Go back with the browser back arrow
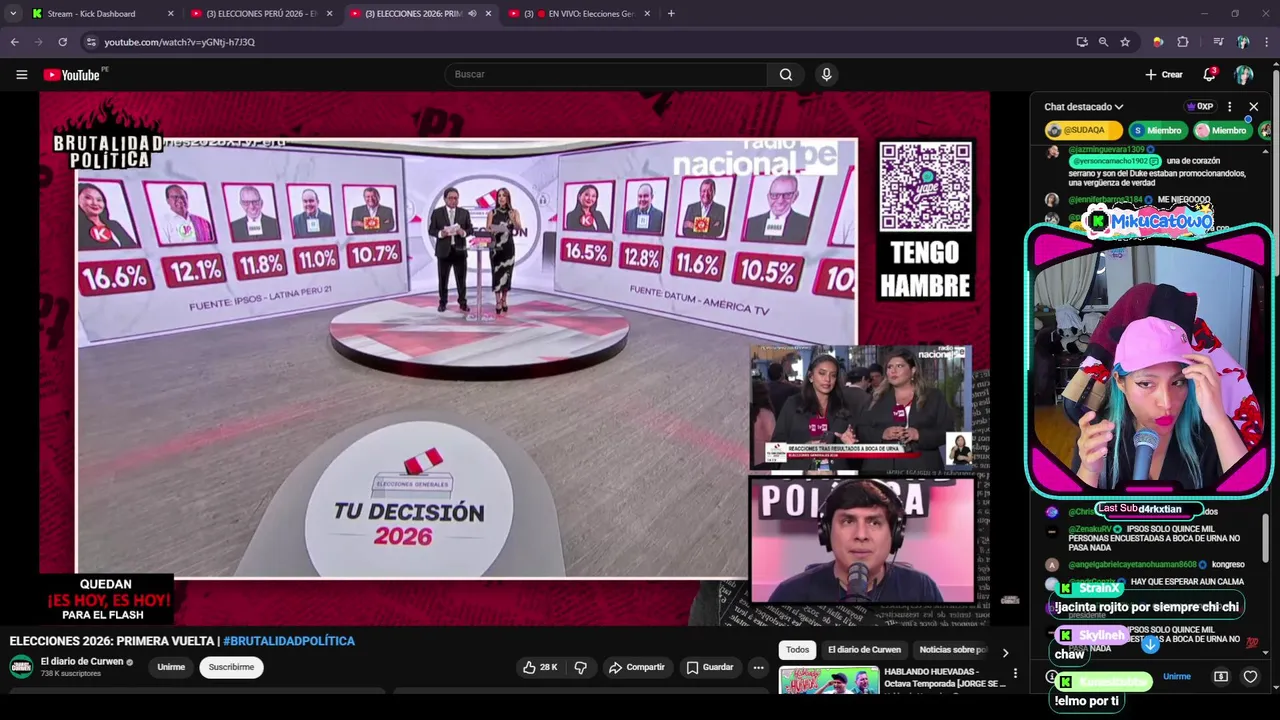 14,42
